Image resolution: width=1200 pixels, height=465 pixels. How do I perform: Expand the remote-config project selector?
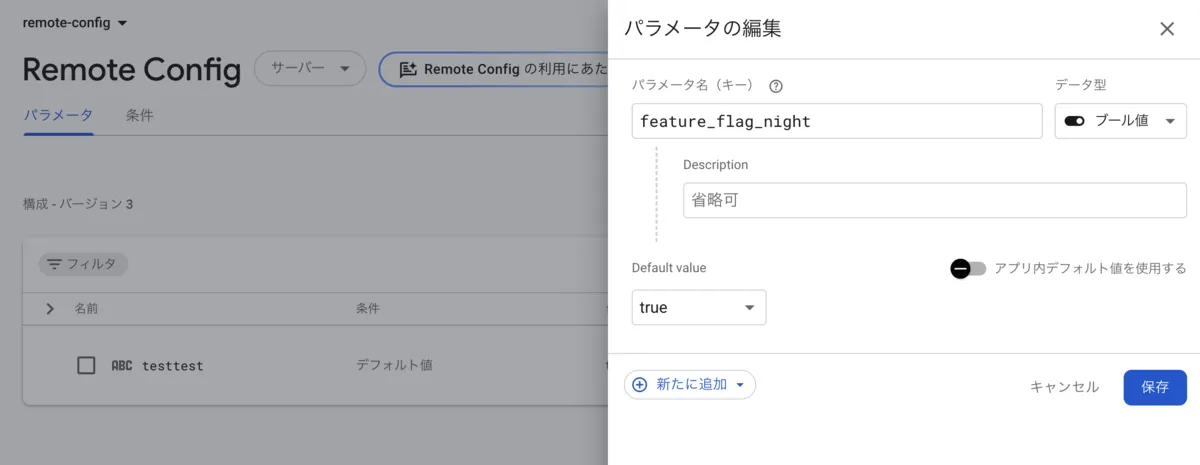click(75, 22)
